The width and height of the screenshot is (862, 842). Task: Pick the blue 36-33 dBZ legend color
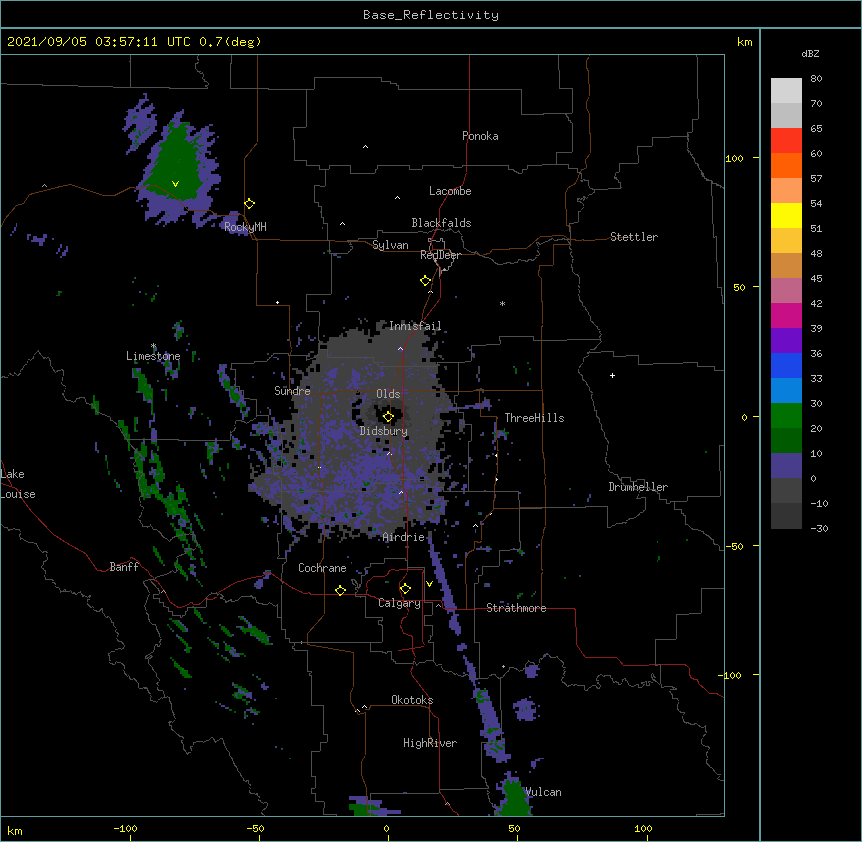(x=786, y=365)
